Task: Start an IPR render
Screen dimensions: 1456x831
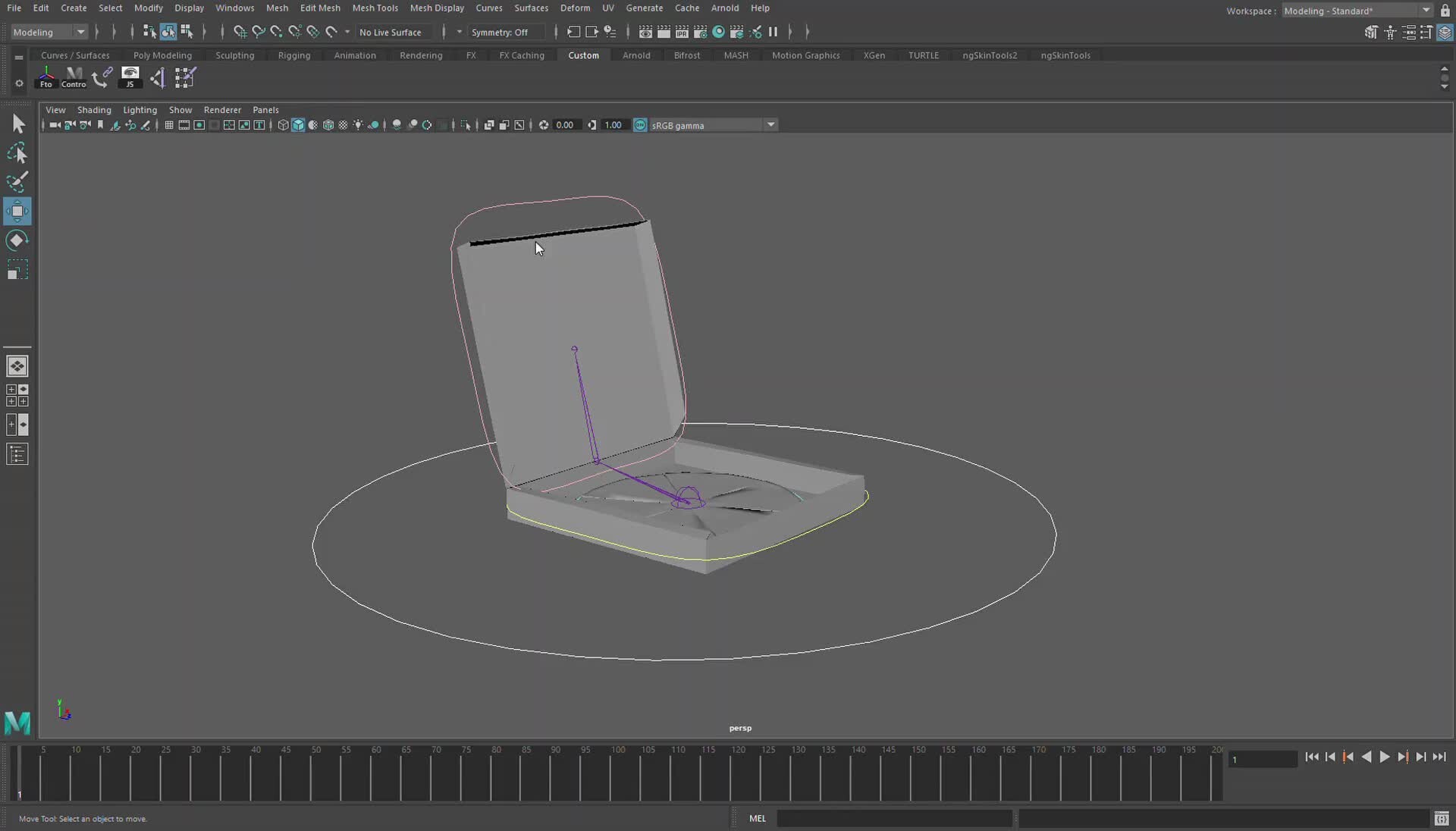Action: 682,32
